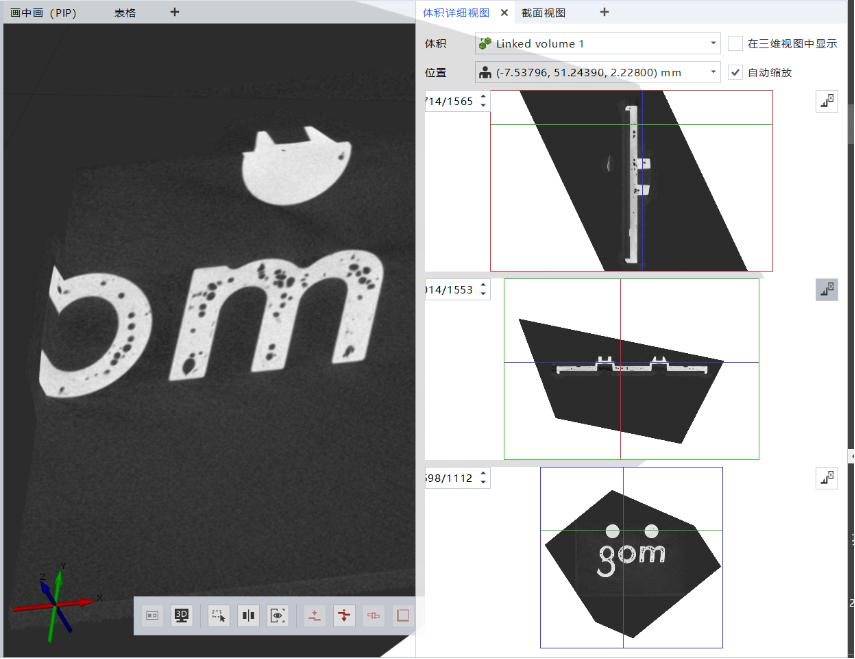This screenshot has height=659, width=855.
Task: Click the 位置 label
Action: point(435,72)
